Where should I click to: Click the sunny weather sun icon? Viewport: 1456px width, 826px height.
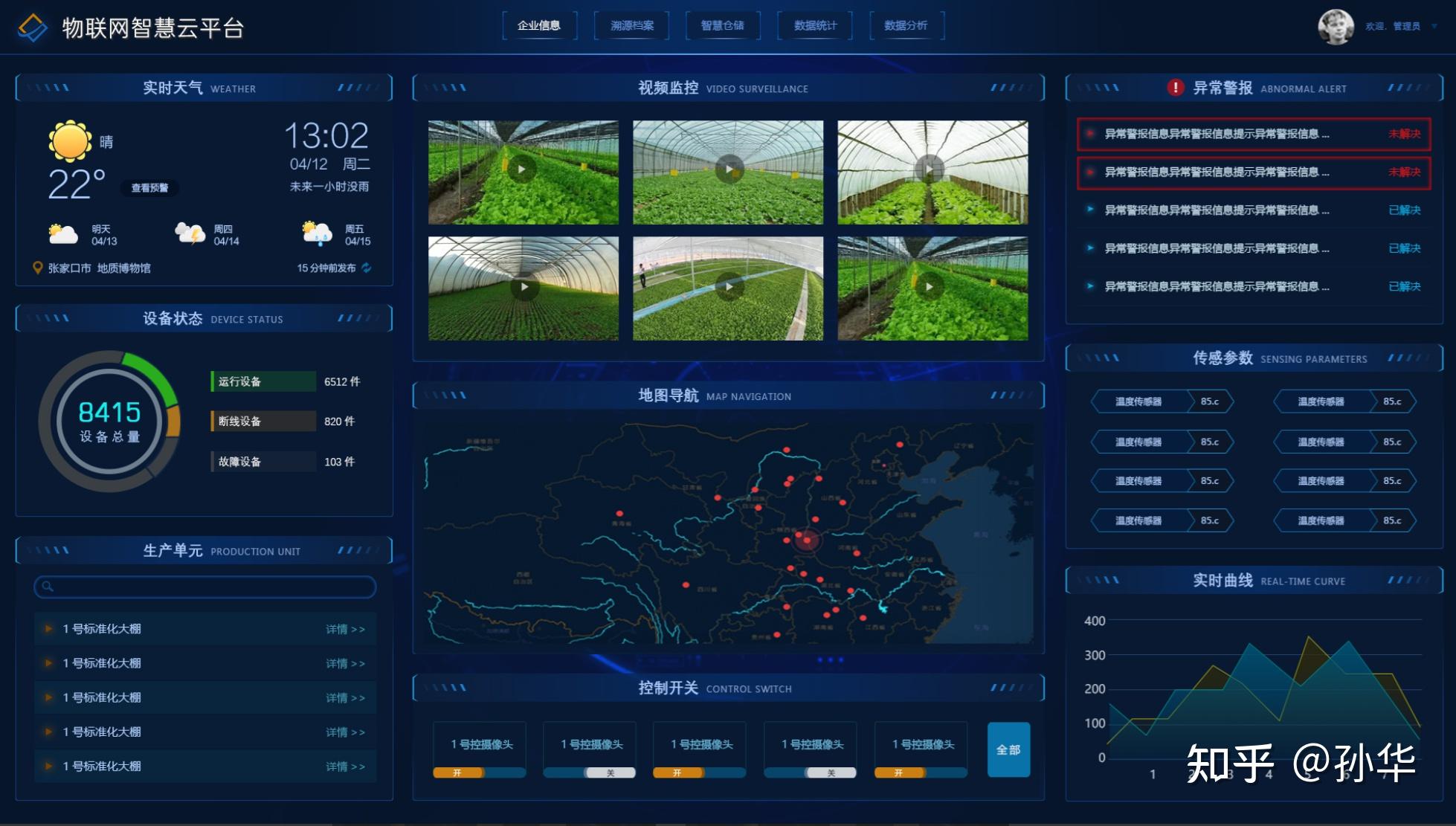70,141
